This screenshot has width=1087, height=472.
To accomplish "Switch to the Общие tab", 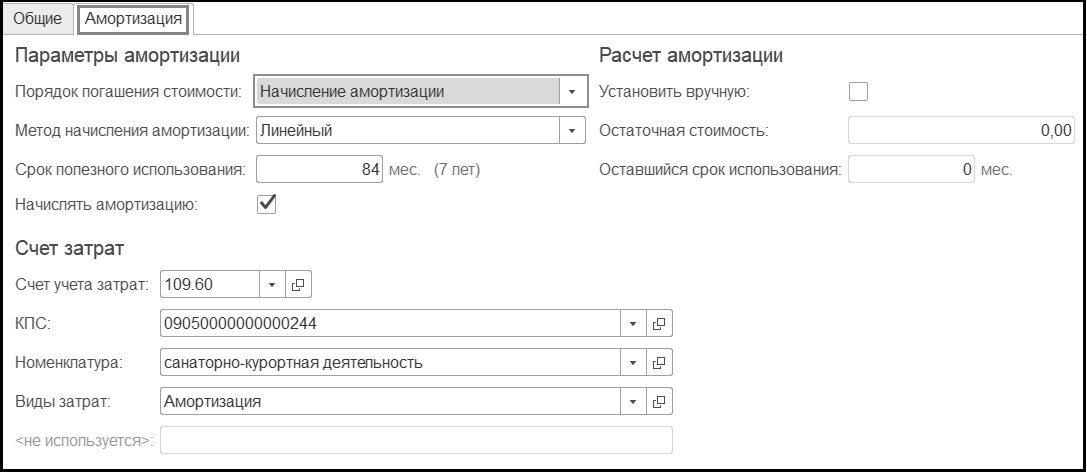I will 37,19.
